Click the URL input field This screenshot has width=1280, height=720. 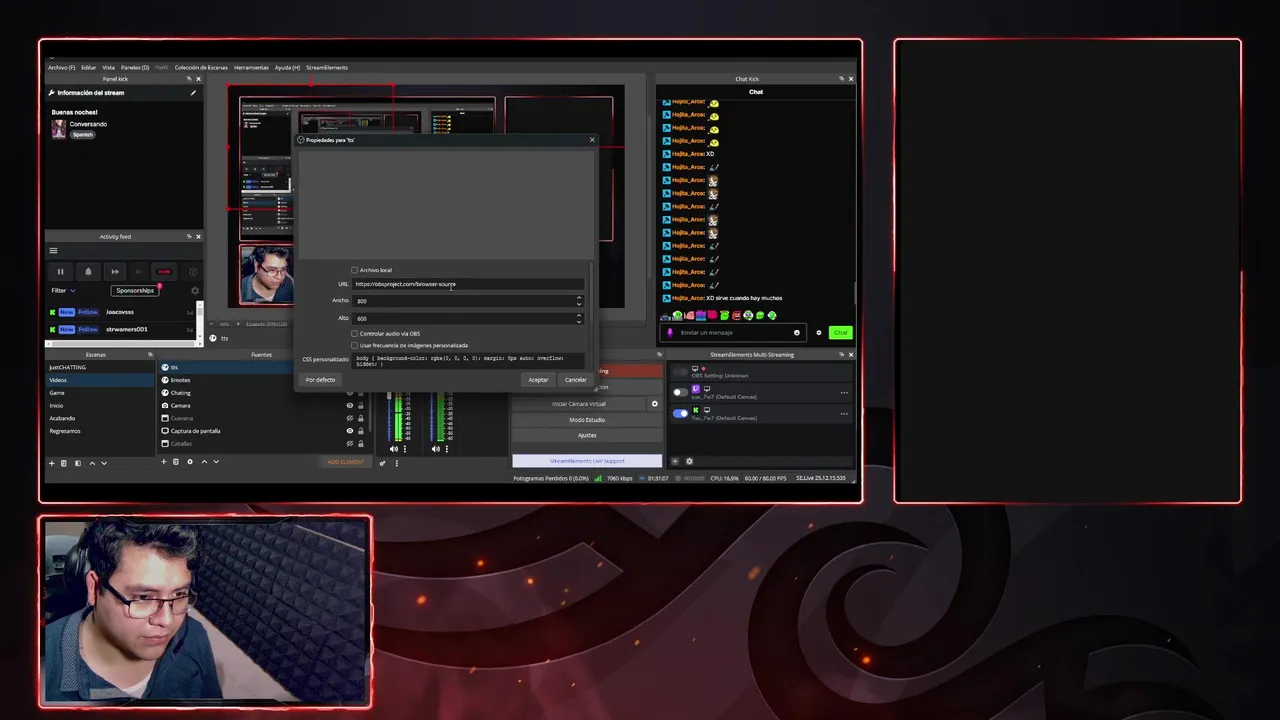point(468,284)
